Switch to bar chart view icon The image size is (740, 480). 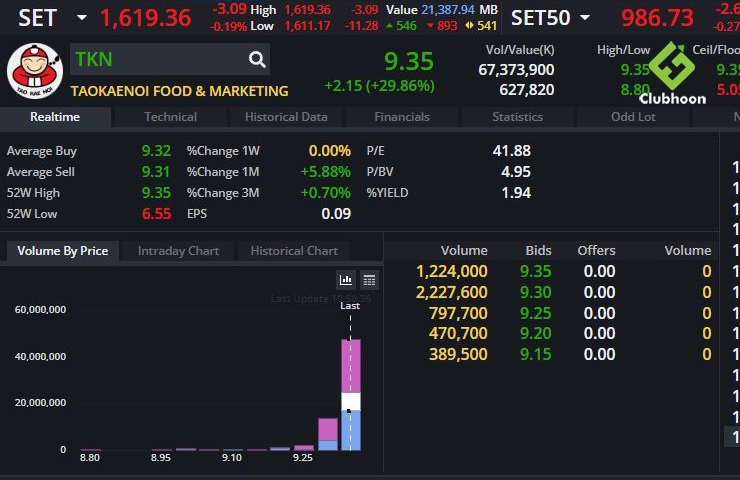click(346, 280)
